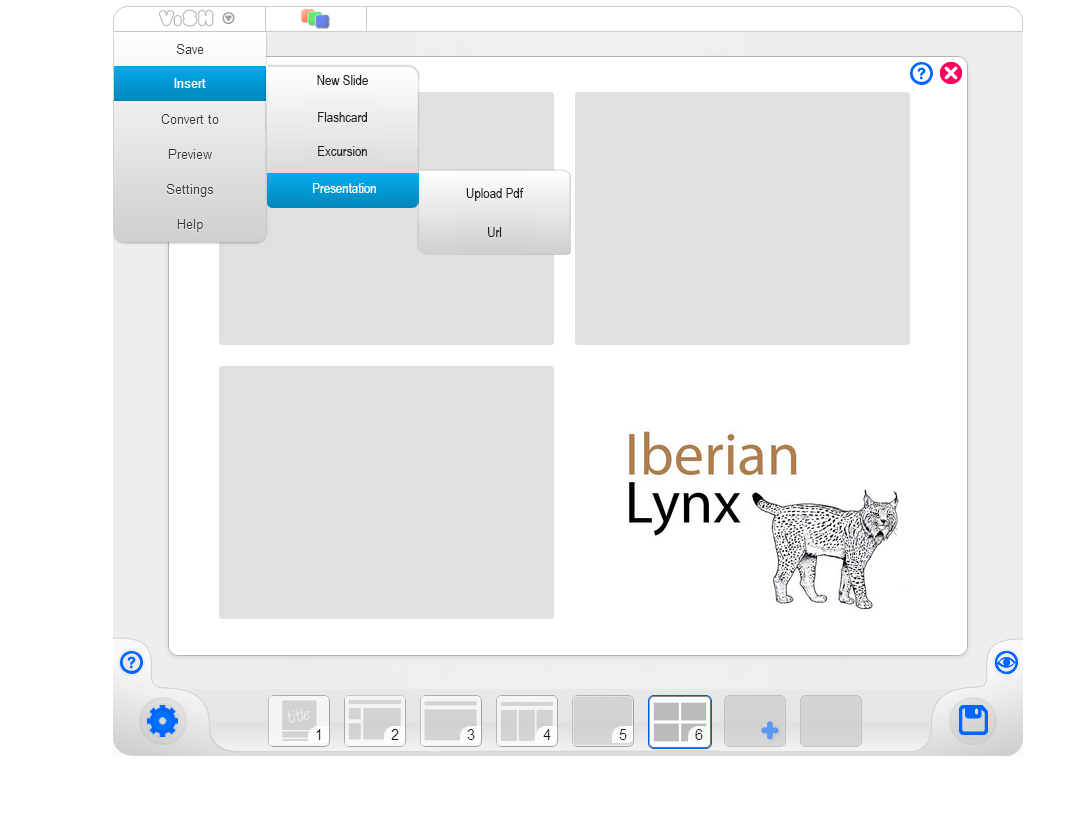Click Save in the dropdown menu
The image size is (1085, 836).
coord(190,49)
